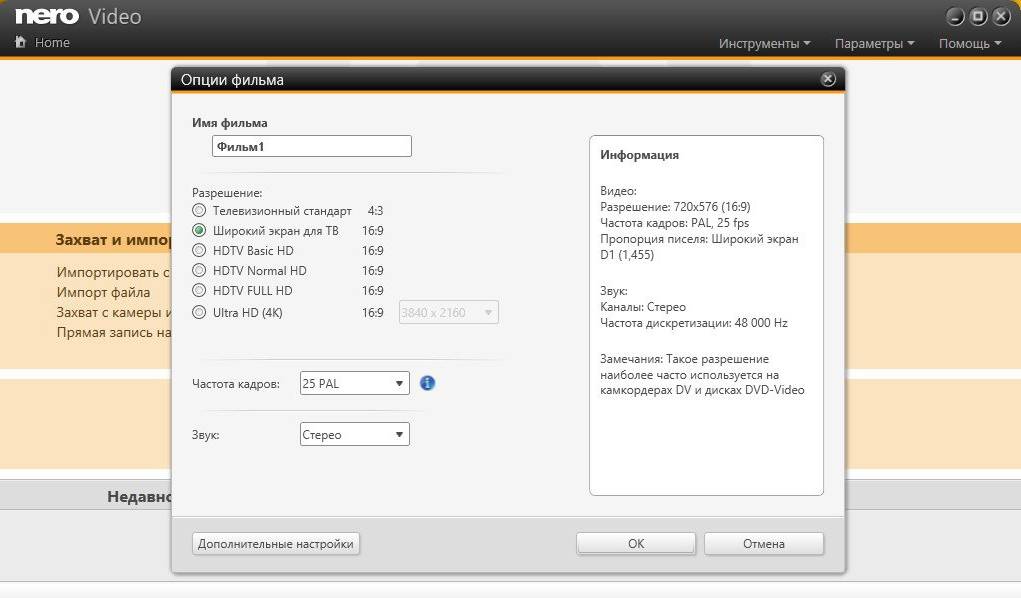Click the Имя фильма text field

point(312,146)
